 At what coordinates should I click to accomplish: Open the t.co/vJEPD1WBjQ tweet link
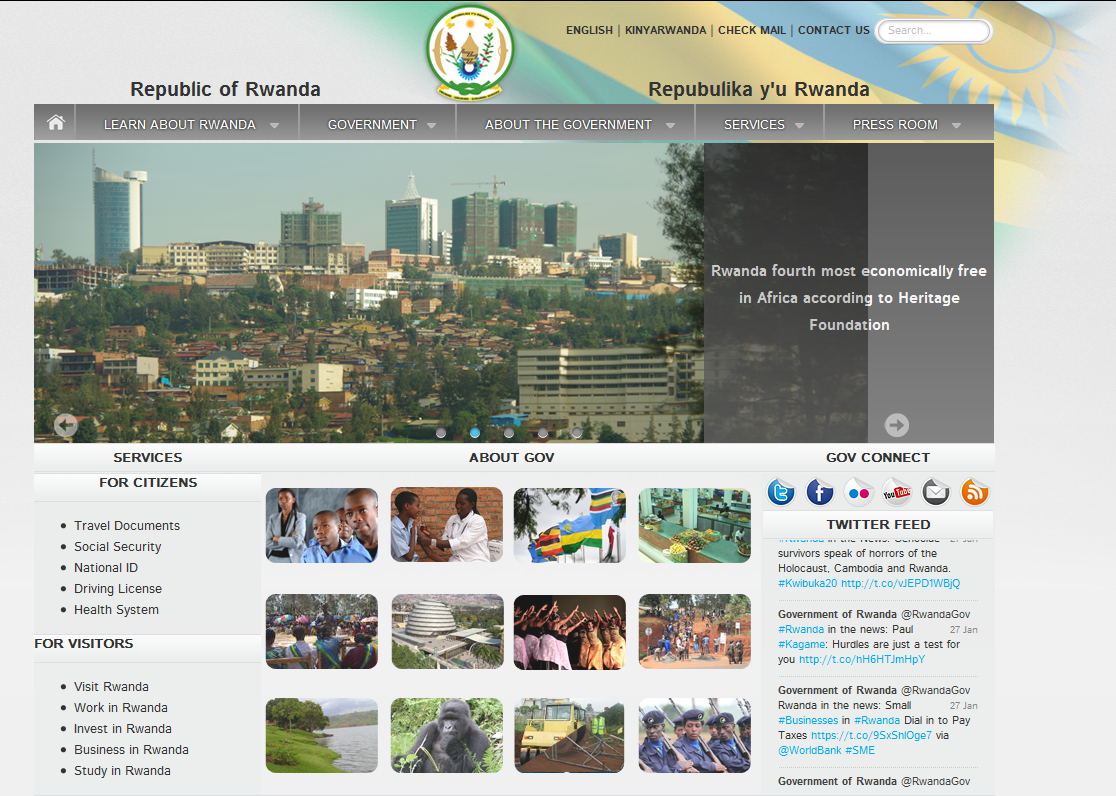click(900, 583)
